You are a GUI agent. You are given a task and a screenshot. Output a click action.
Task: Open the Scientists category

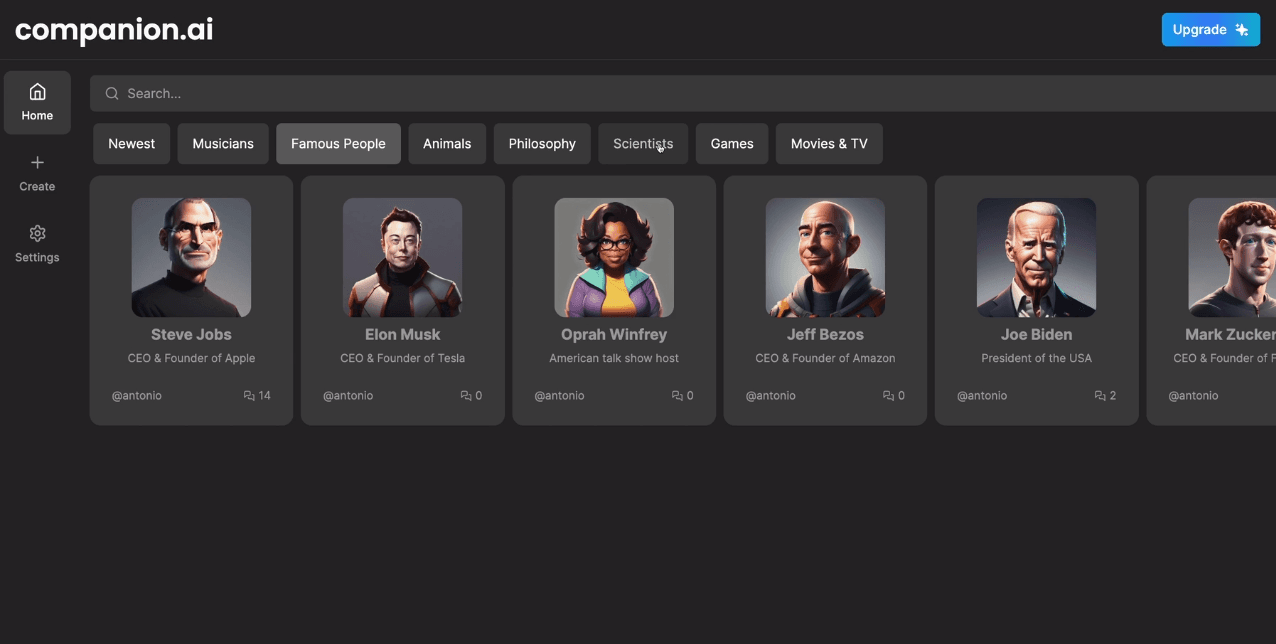click(x=643, y=144)
